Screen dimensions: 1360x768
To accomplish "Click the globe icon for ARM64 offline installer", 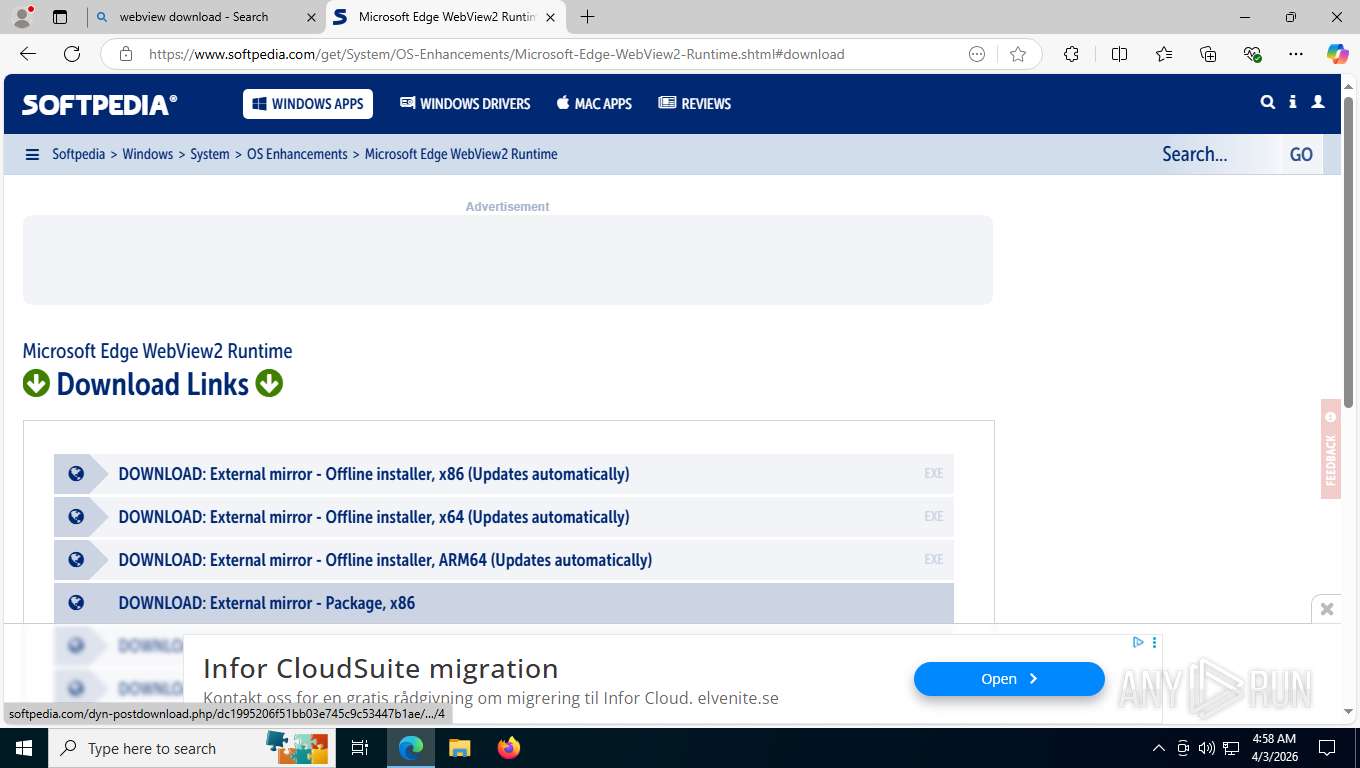I will [76, 560].
